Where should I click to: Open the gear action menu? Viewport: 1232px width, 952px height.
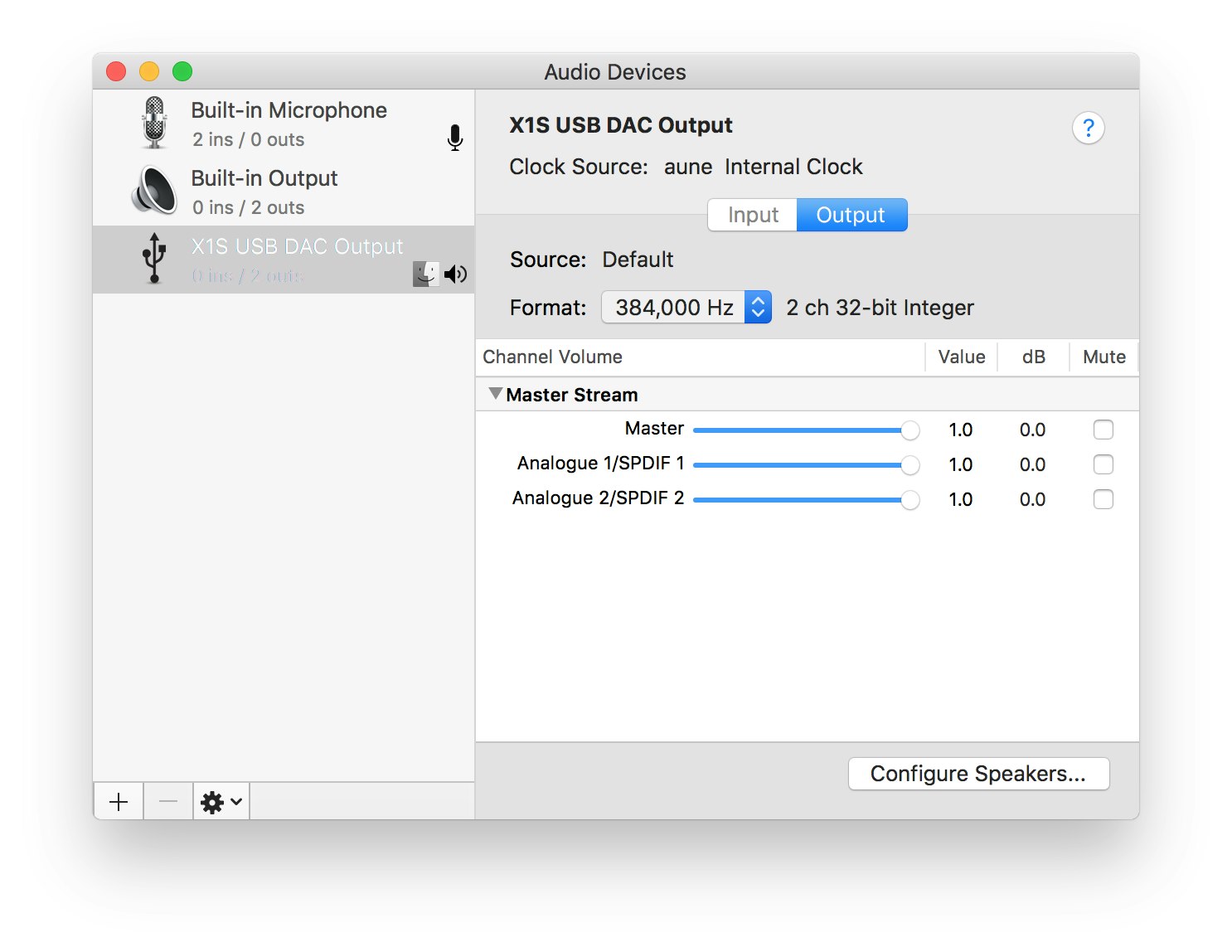pos(221,802)
